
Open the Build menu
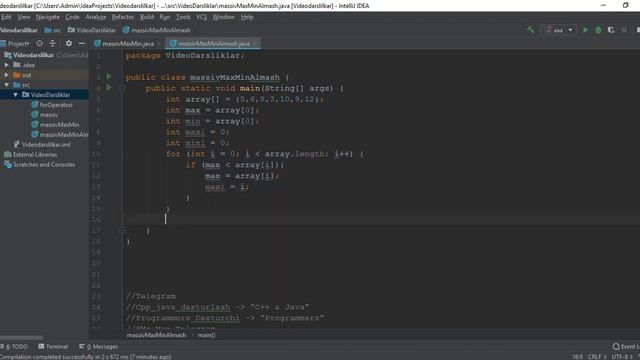coord(147,17)
